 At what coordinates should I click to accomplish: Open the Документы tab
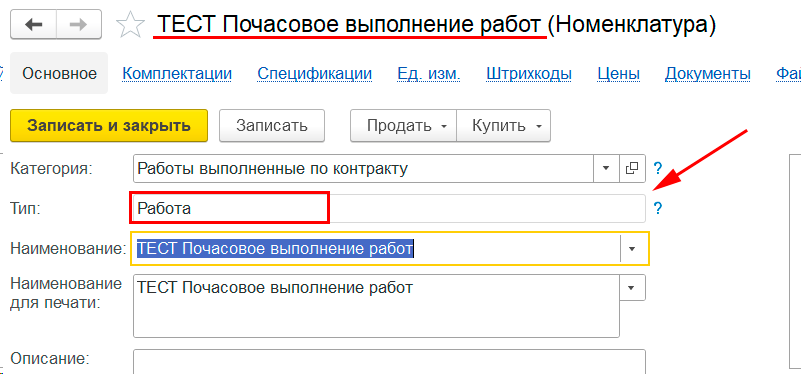coord(708,74)
